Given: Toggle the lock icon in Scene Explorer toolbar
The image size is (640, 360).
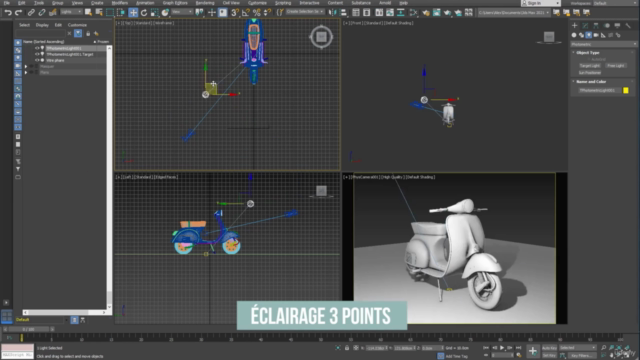Looking at the screenshot, I should point(88,33).
